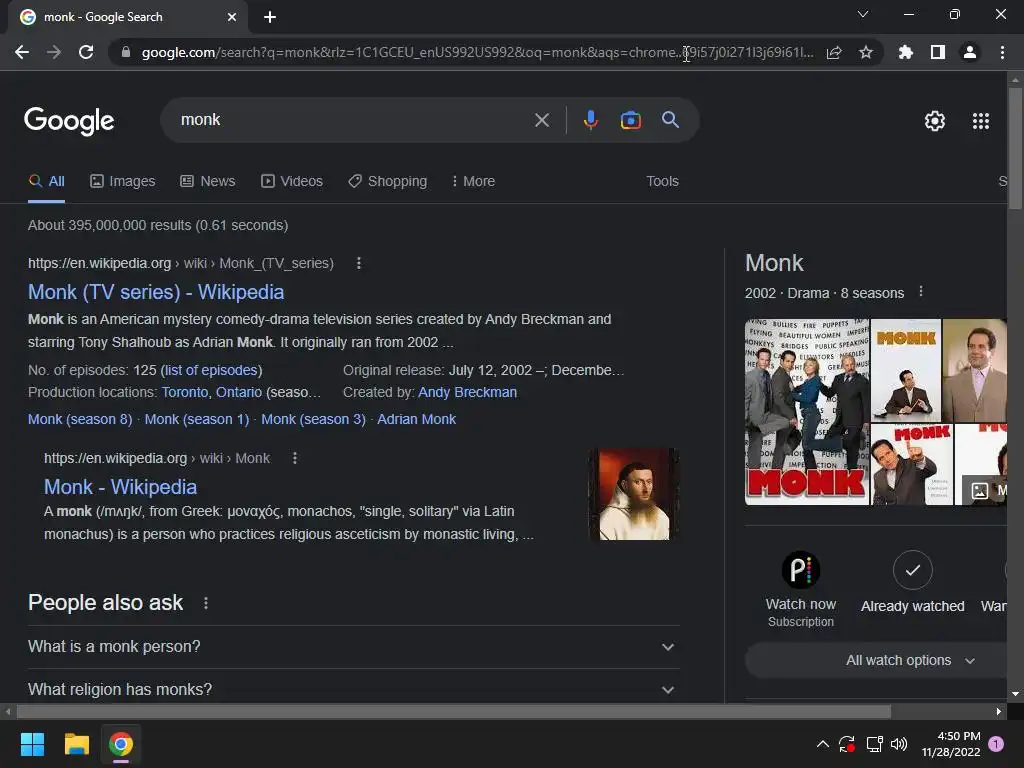Open the Extensions puzzle icon
The width and height of the screenshot is (1024, 768).
906,52
